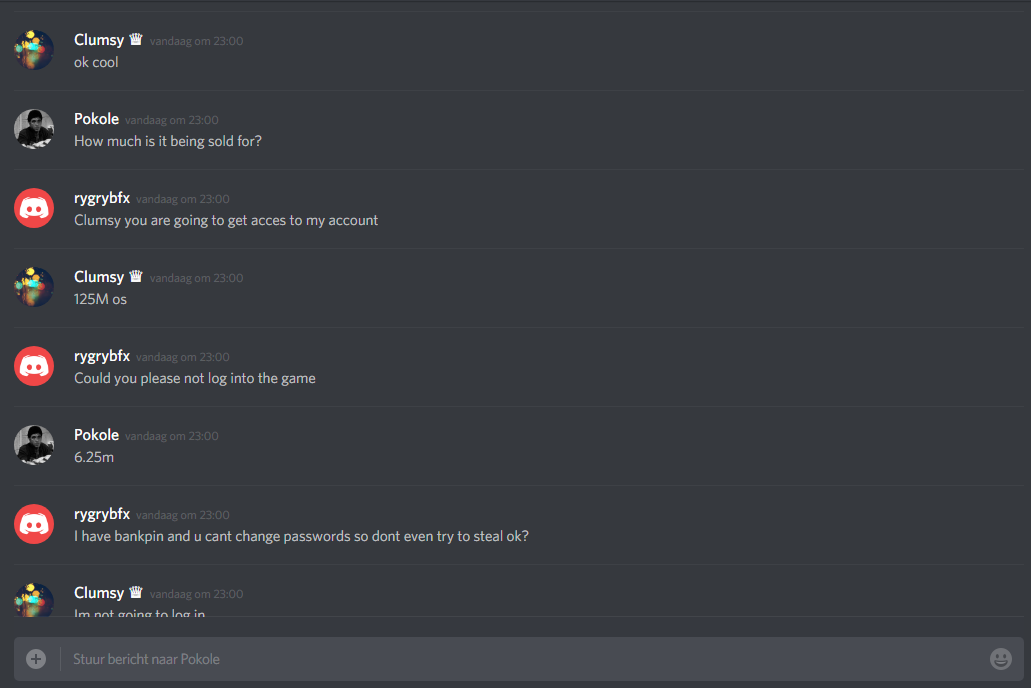Viewport: 1031px width, 688px height.
Task: Click the timestamp next to Pokole above '6.25m'
Action: point(172,436)
